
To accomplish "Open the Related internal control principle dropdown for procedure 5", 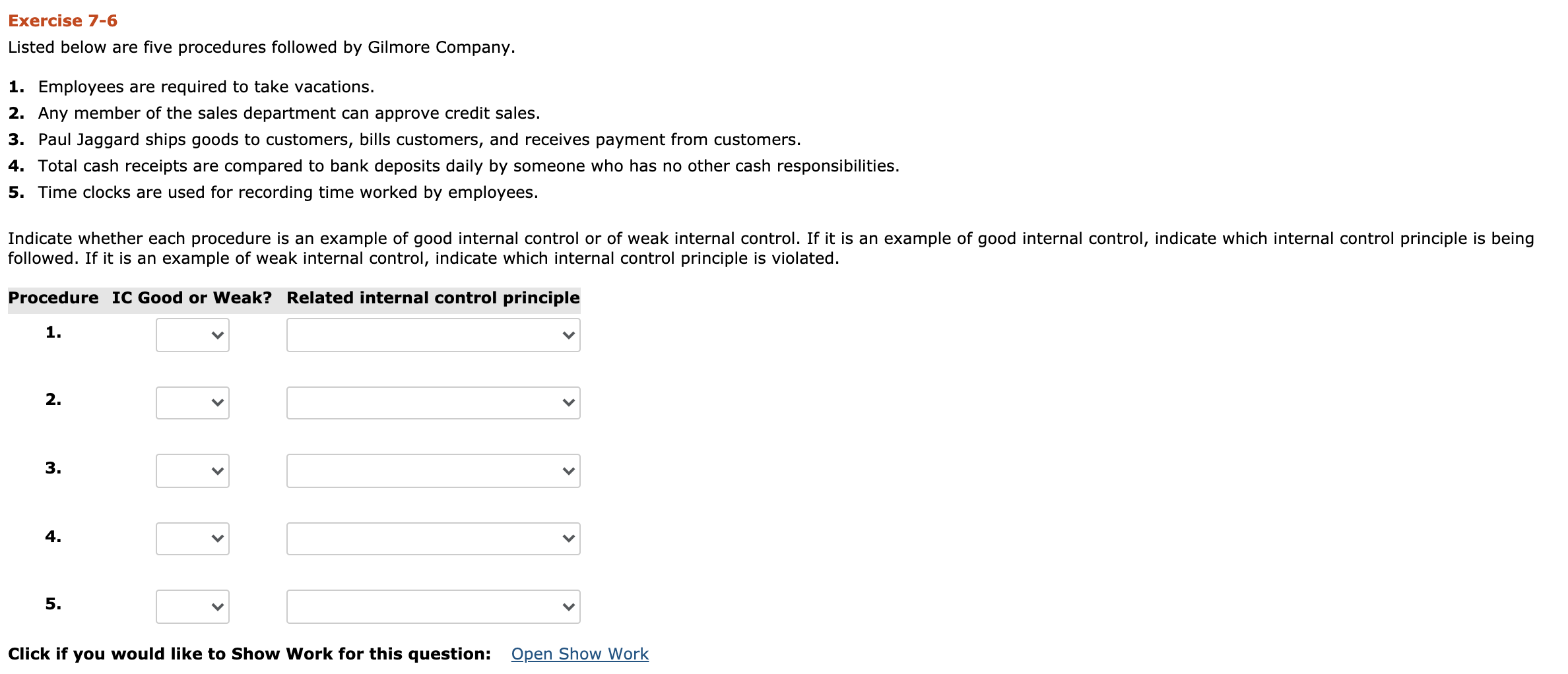I will coord(432,606).
